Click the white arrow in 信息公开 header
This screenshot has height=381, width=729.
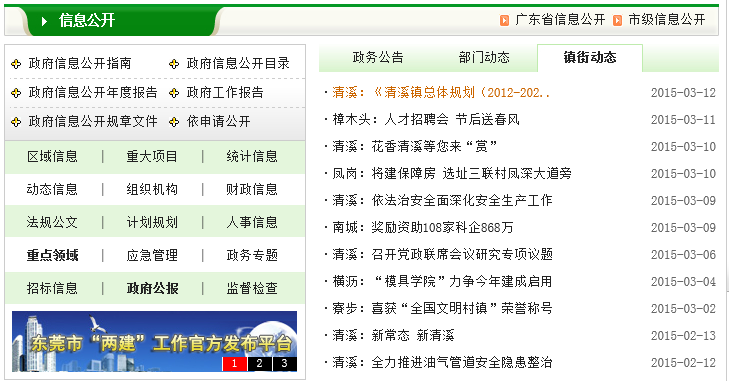click(44, 21)
